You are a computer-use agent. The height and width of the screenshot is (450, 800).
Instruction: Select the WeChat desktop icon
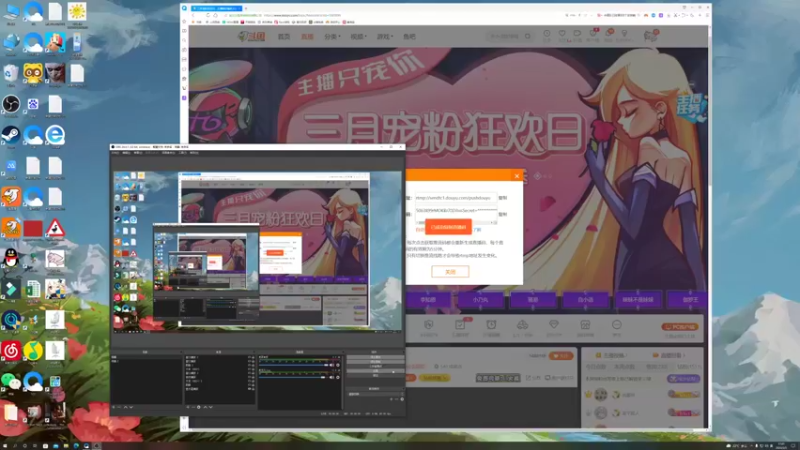(11, 381)
